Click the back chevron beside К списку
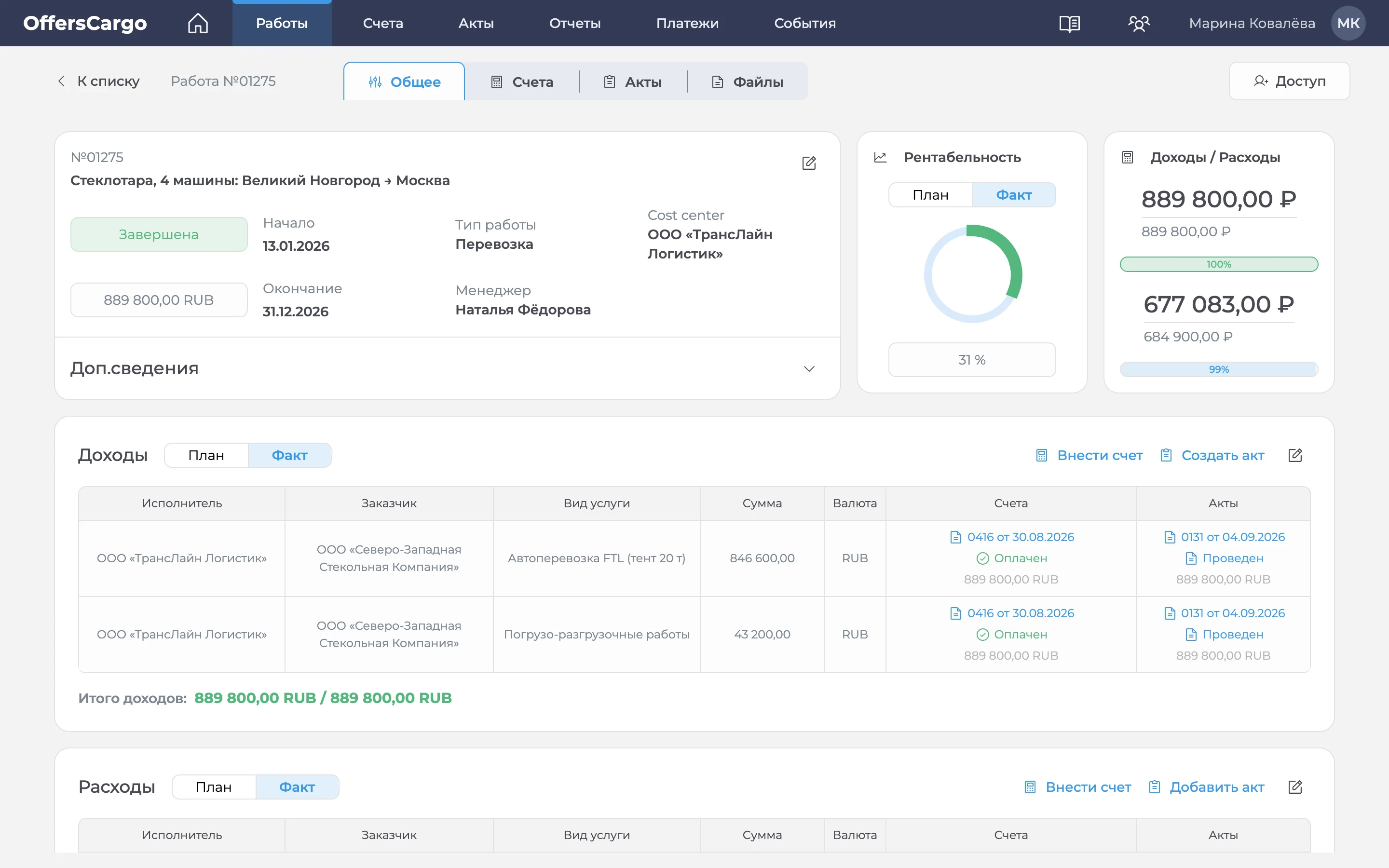 61,81
